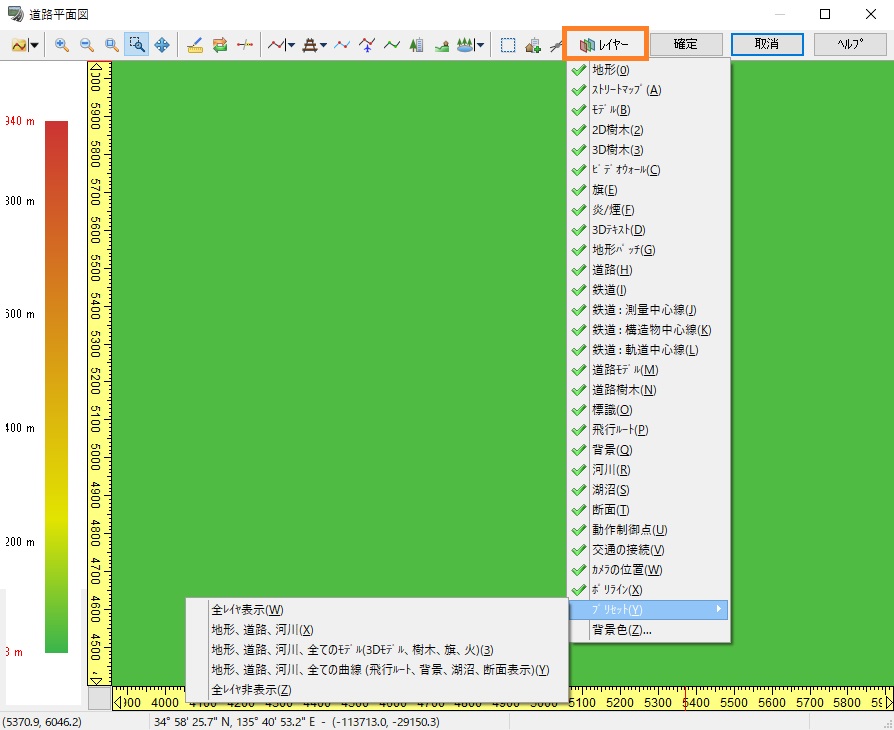Toggle the 2D樹木(2) layer
The image size is (894, 730).
point(649,129)
